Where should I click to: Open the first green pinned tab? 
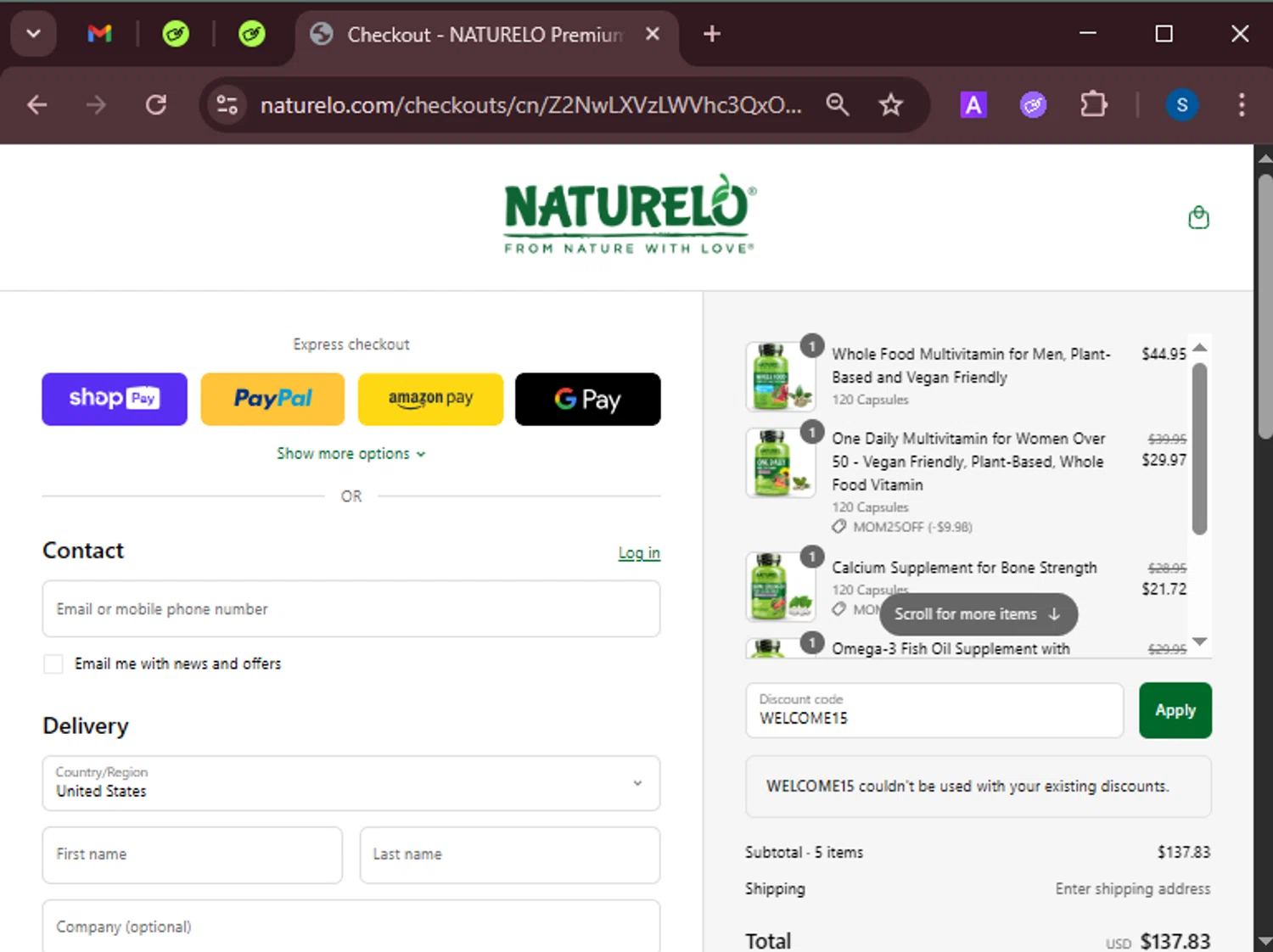tap(176, 34)
